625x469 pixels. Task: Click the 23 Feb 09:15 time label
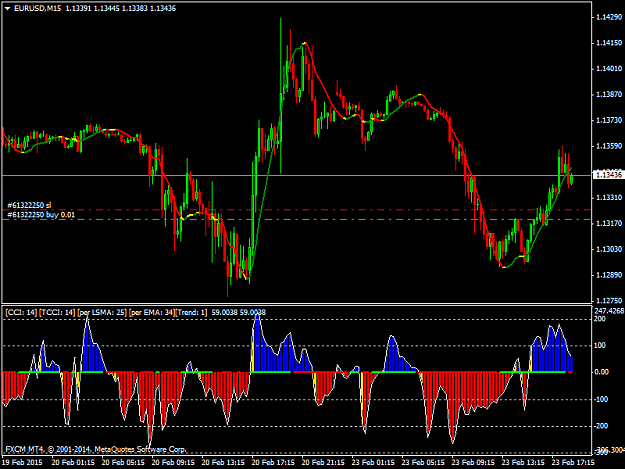[x=473, y=463]
